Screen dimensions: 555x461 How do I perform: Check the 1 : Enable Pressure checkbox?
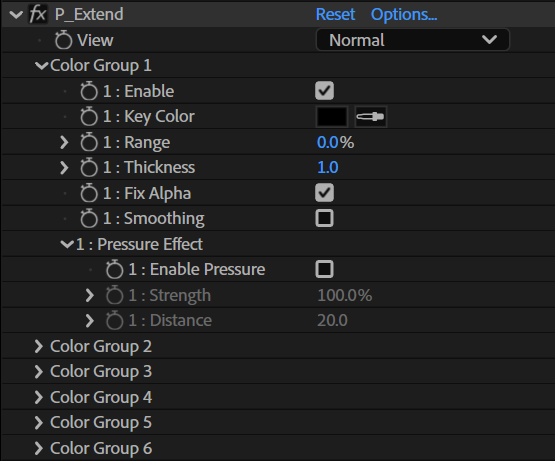(x=324, y=269)
